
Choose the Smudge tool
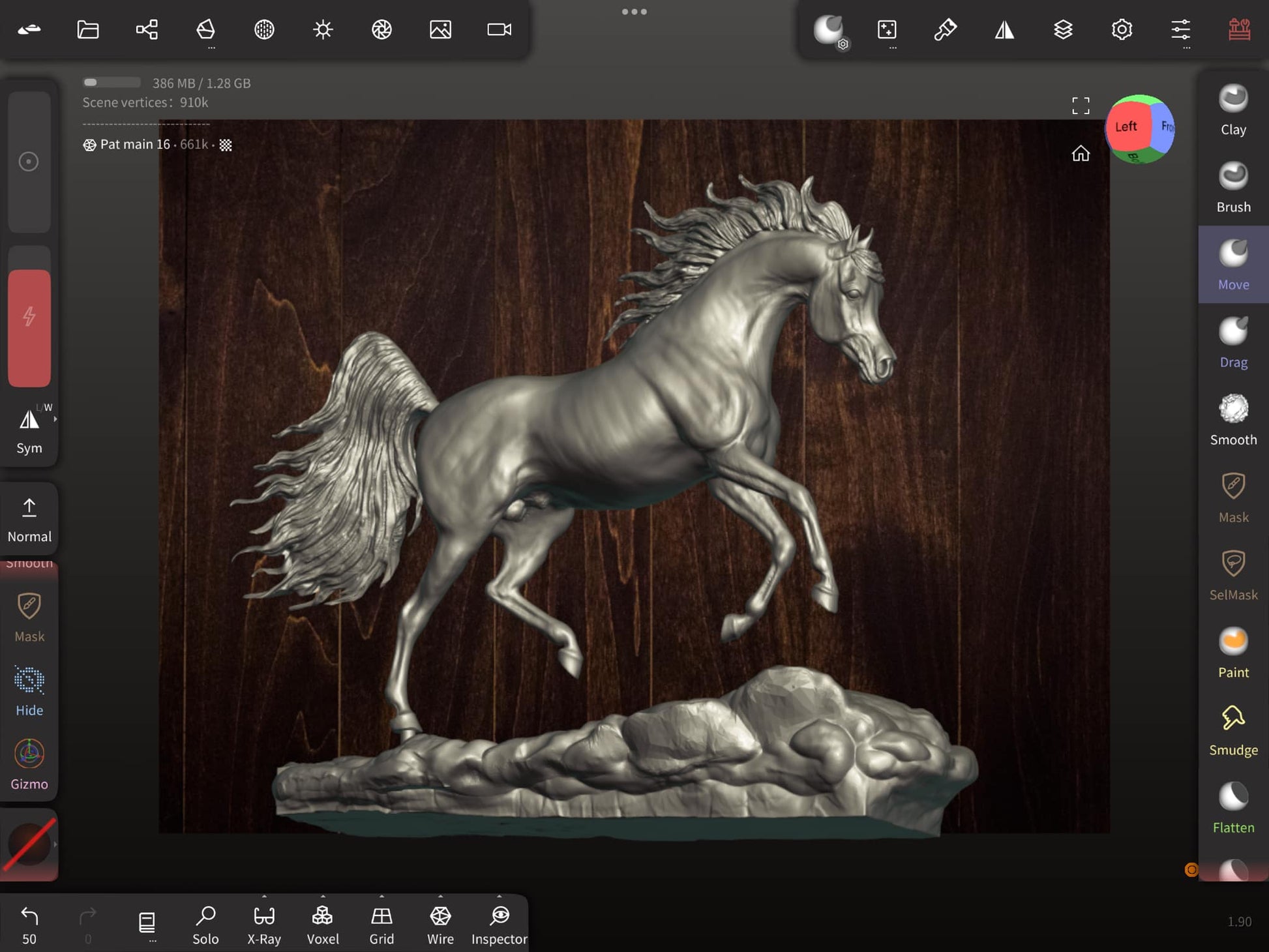click(x=1232, y=730)
